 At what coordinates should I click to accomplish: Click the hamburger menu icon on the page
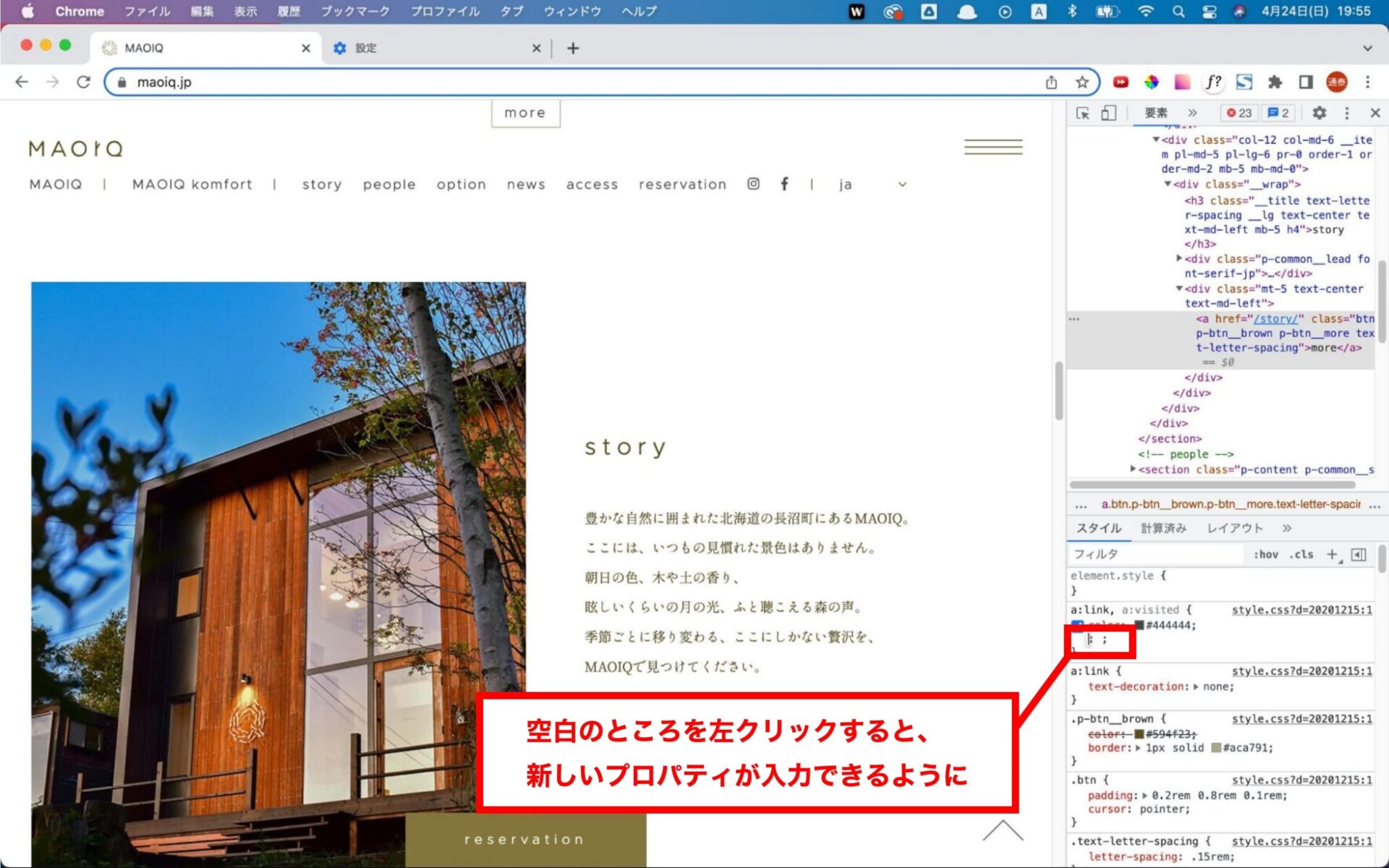993,147
